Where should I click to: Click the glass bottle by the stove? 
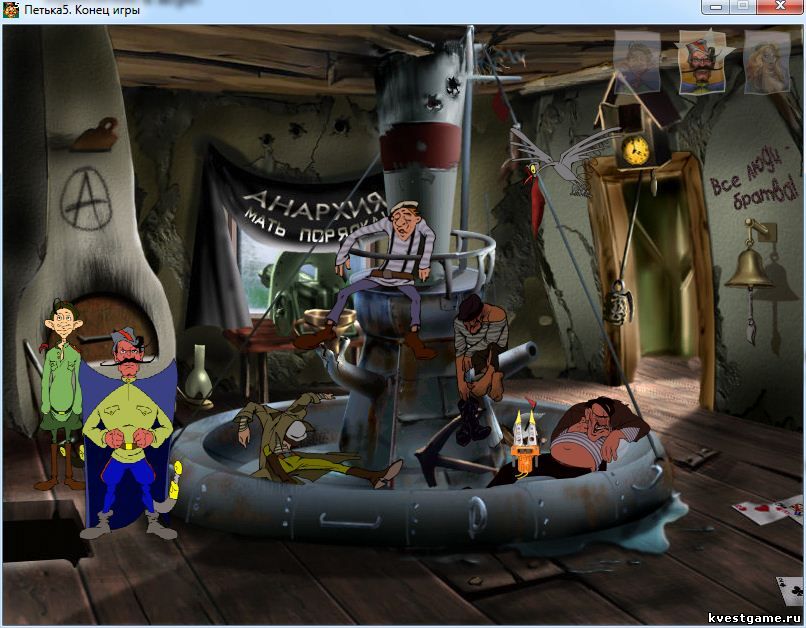click(198, 373)
